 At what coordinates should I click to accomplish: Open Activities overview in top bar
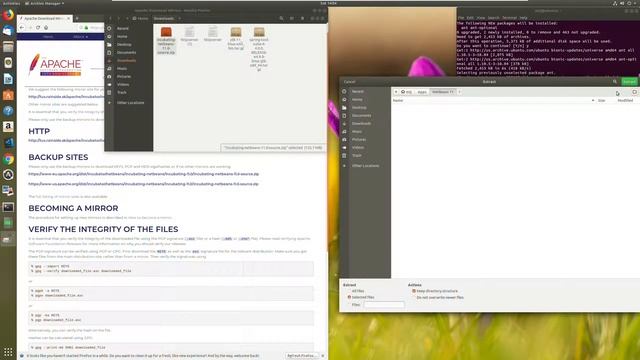(x=11, y=3)
